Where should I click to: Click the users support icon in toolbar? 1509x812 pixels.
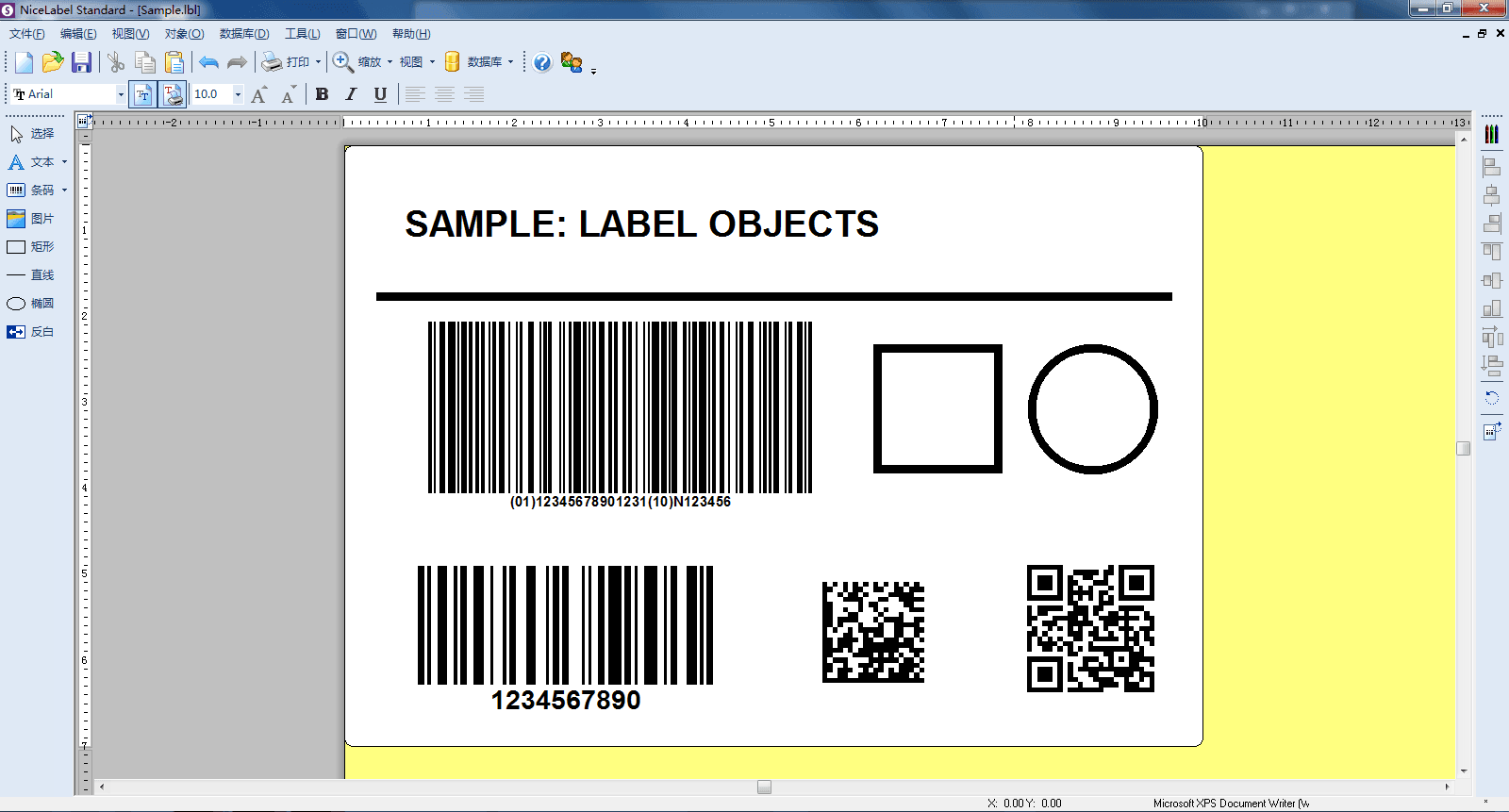pyautogui.click(x=572, y=62)
